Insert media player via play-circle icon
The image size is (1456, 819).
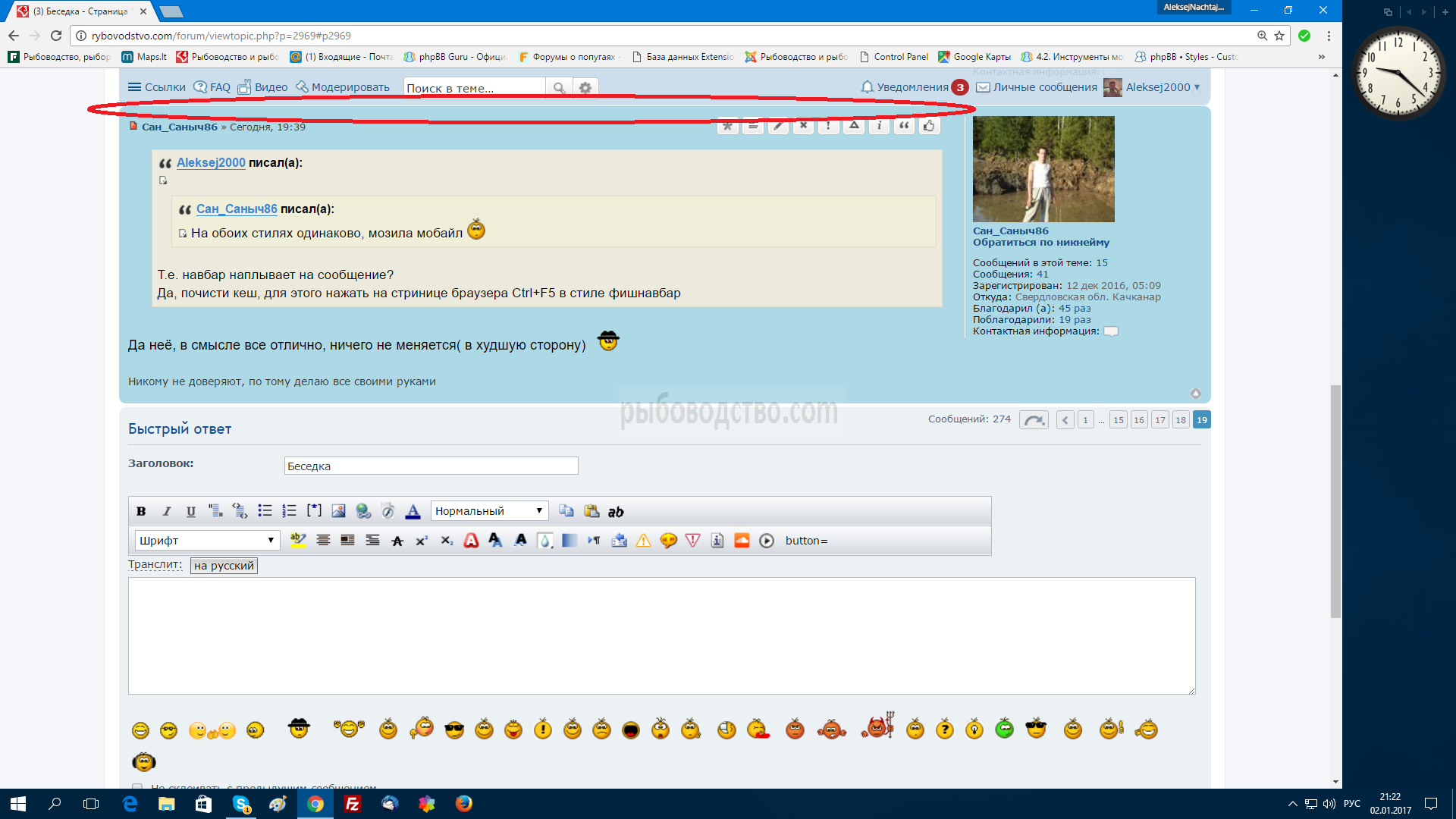tap(767, 541)
